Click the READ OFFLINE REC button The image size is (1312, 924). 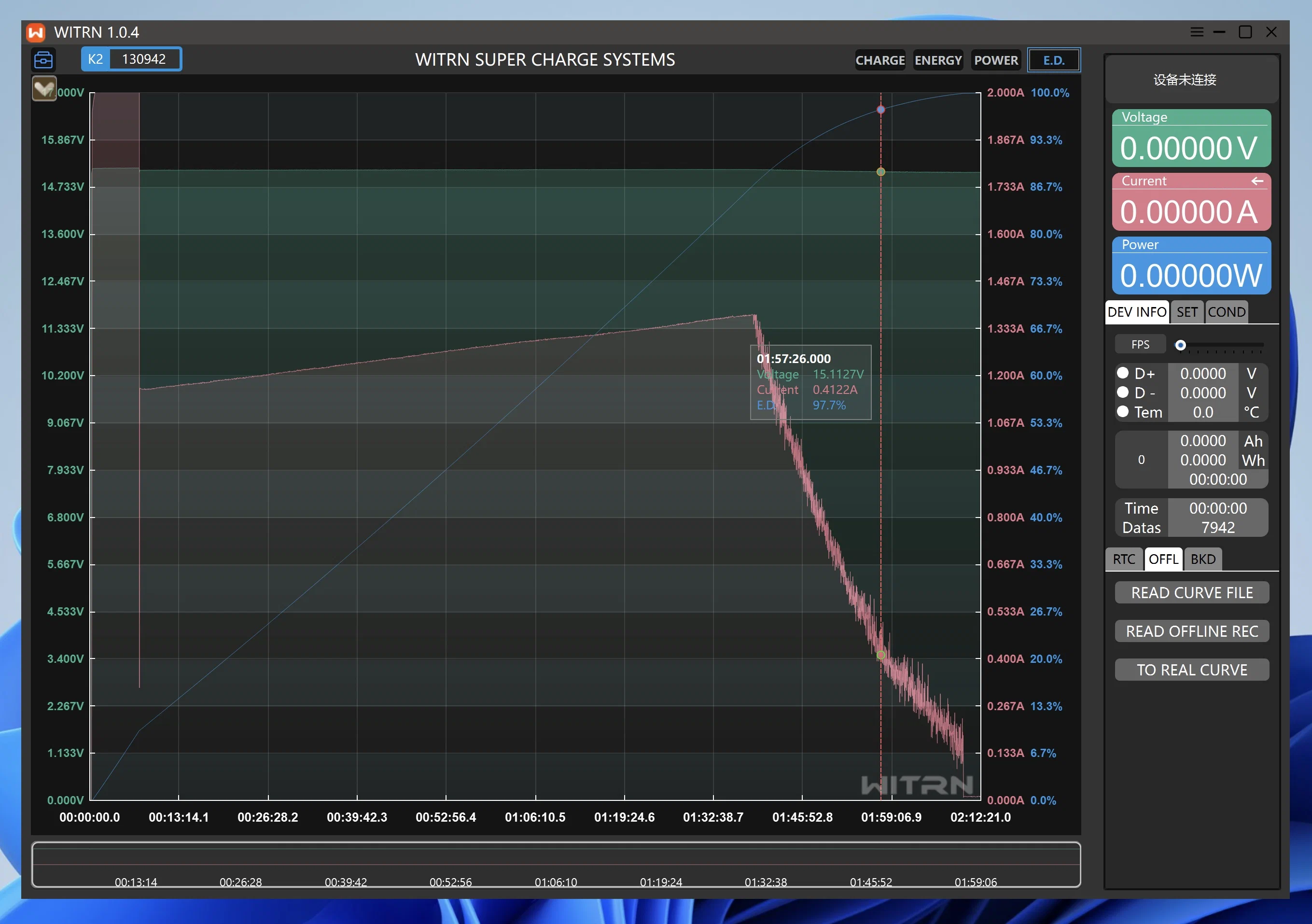point(1192,631)
